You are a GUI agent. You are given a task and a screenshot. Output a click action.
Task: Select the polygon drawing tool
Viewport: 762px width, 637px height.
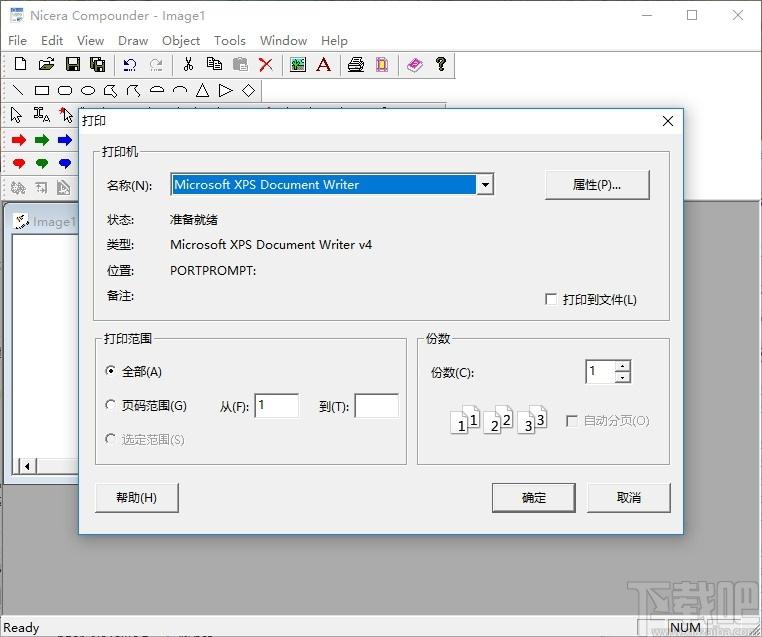(110, 90)
